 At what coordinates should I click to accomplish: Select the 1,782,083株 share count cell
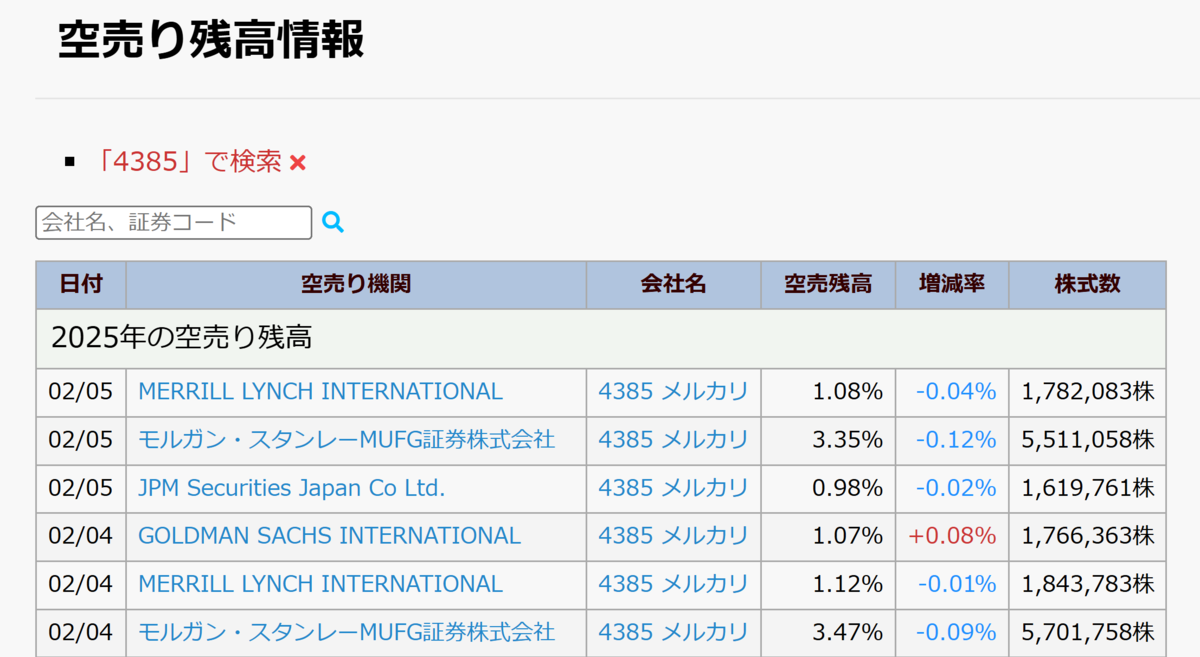tap(1088, 392)
